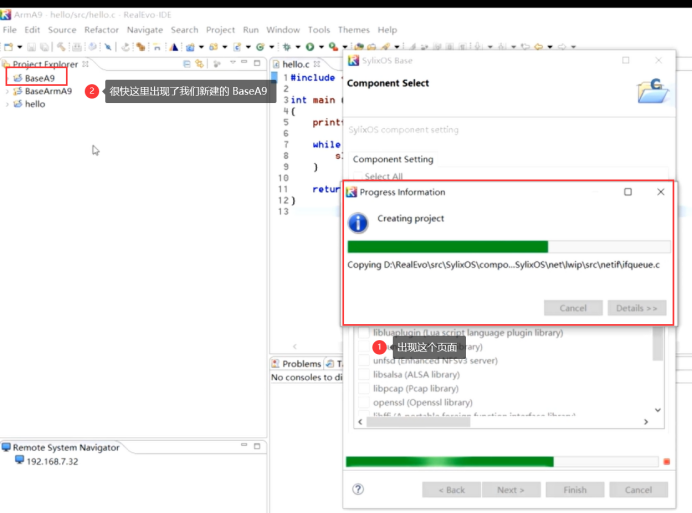This screenshot has width=692, height=513.
Task: Check the unfsd NFSv3 server checkbox
Action: 364,360
